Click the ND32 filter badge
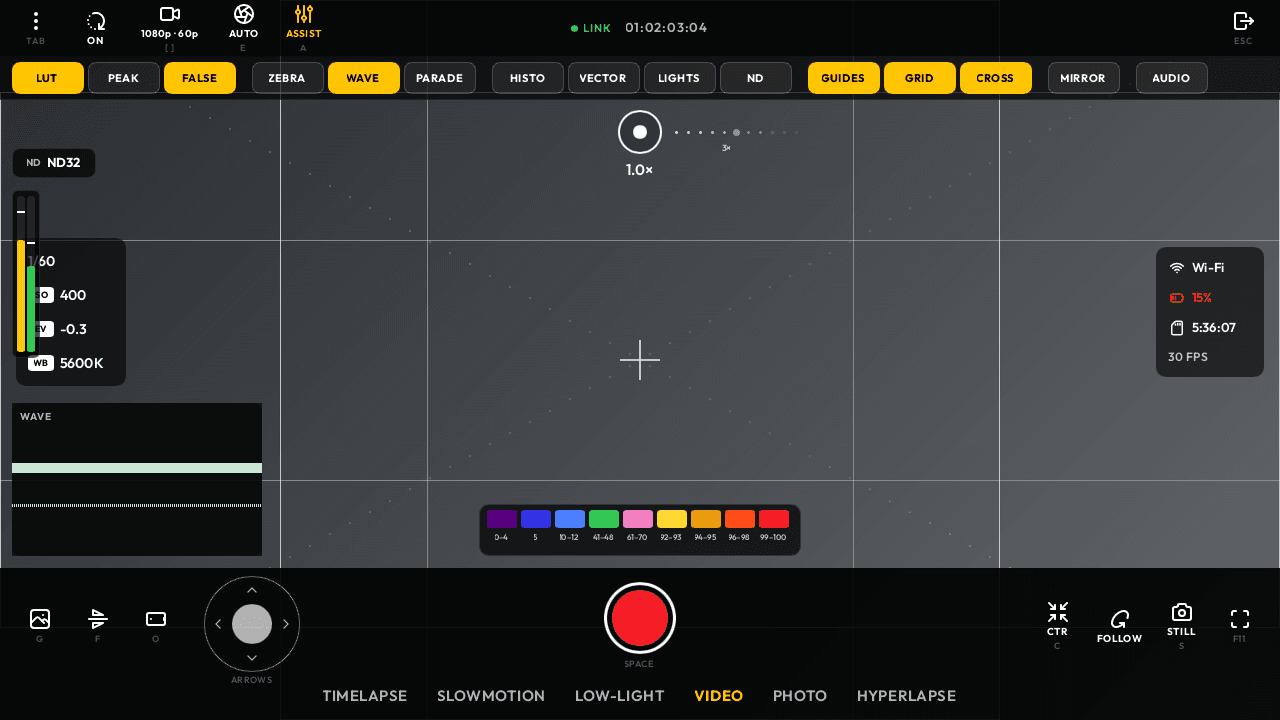The height and width of the screenshot is (720, 1280). [54, 163]
